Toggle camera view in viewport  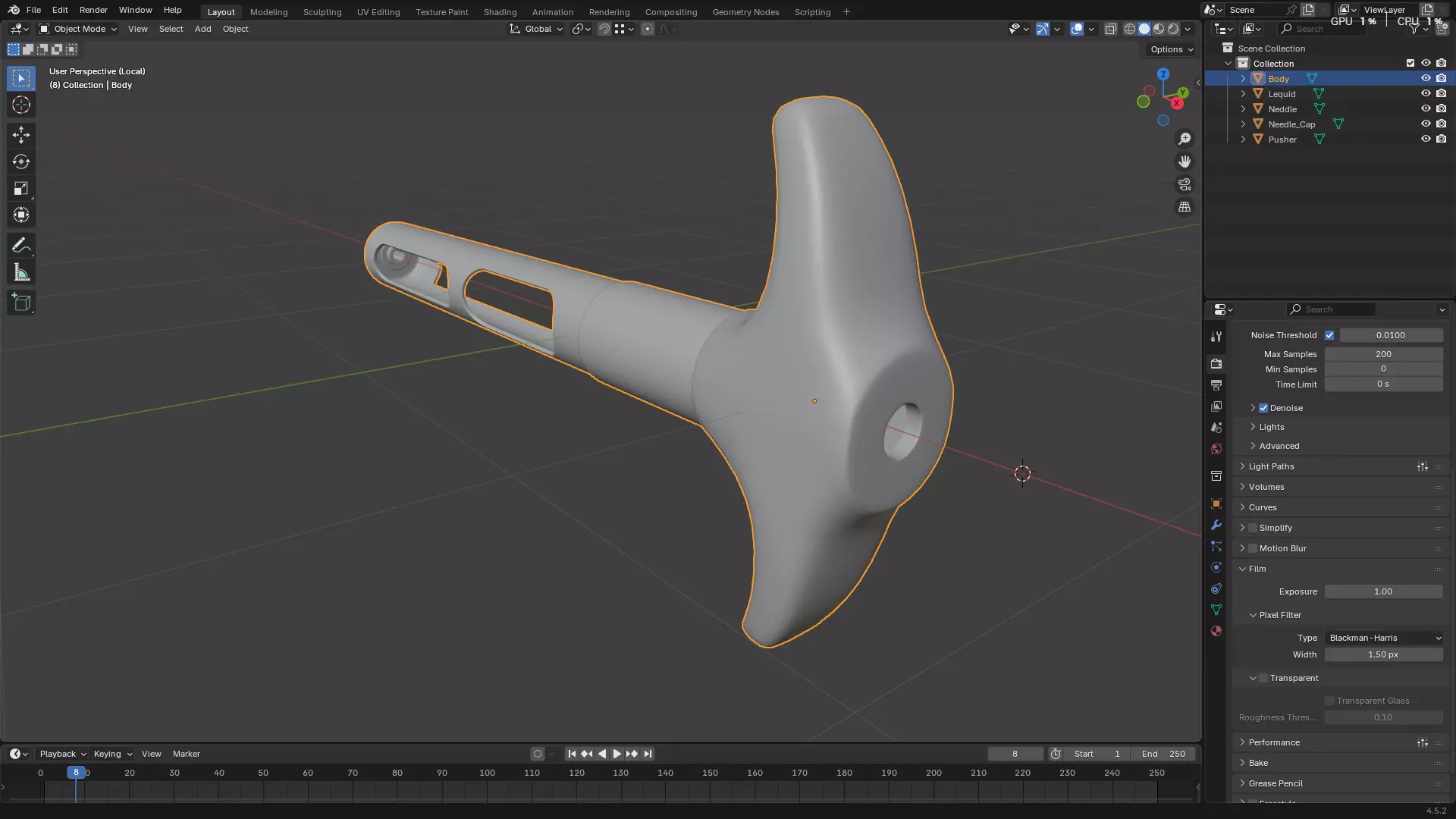(1185, 184)
